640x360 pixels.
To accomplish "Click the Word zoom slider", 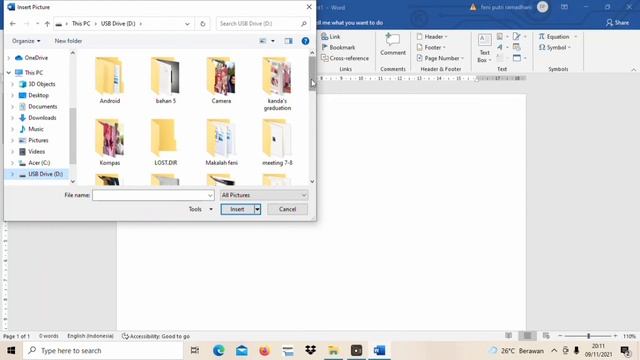I will [x=588, y=336].
